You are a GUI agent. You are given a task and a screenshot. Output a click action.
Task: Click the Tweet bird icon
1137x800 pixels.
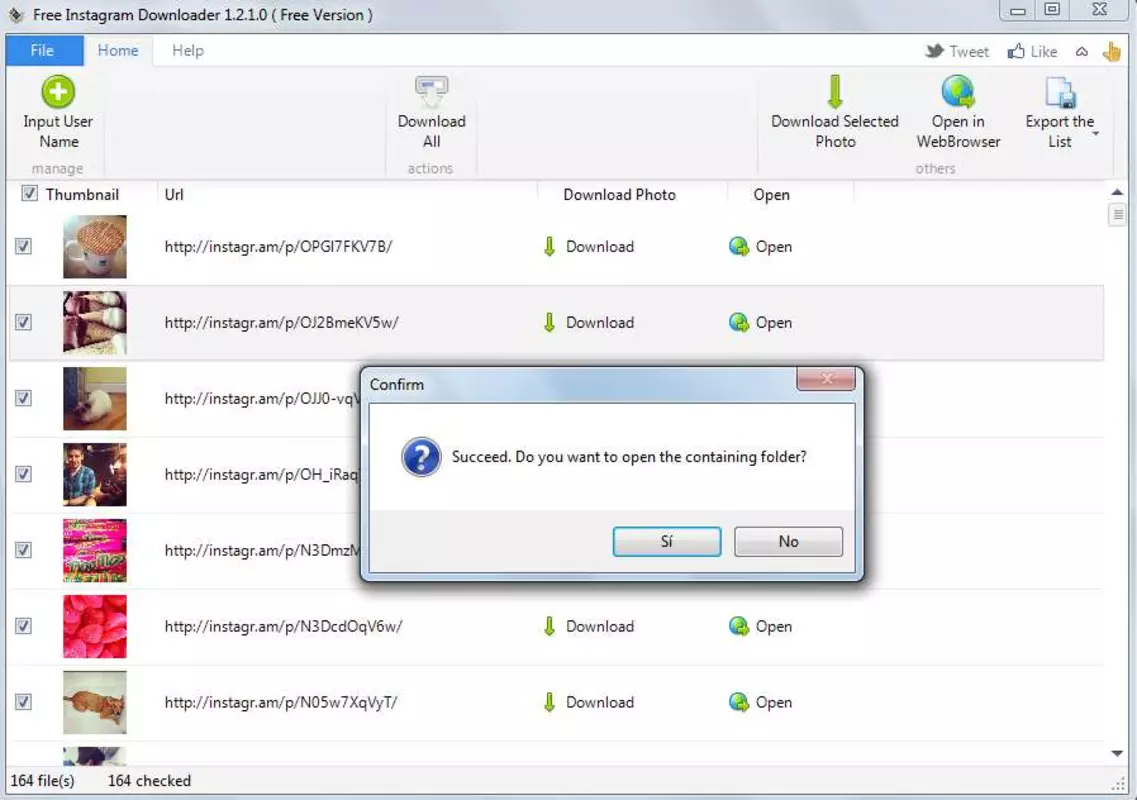pyautogui.click(x=935, y=51)
